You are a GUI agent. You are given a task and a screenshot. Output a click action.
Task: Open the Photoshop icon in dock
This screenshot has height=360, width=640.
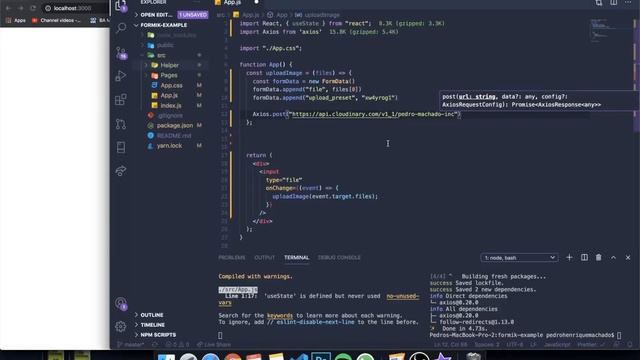pos(321,356)
